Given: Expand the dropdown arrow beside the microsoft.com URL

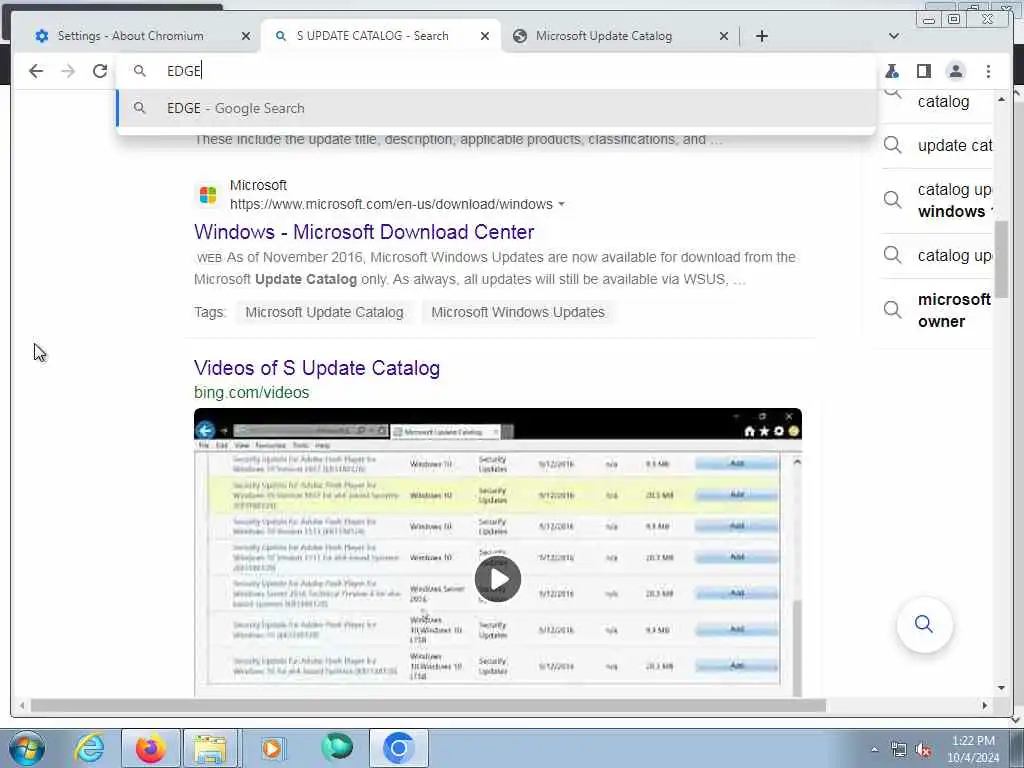Looking at the screenshot, I should tap(561, 204).
